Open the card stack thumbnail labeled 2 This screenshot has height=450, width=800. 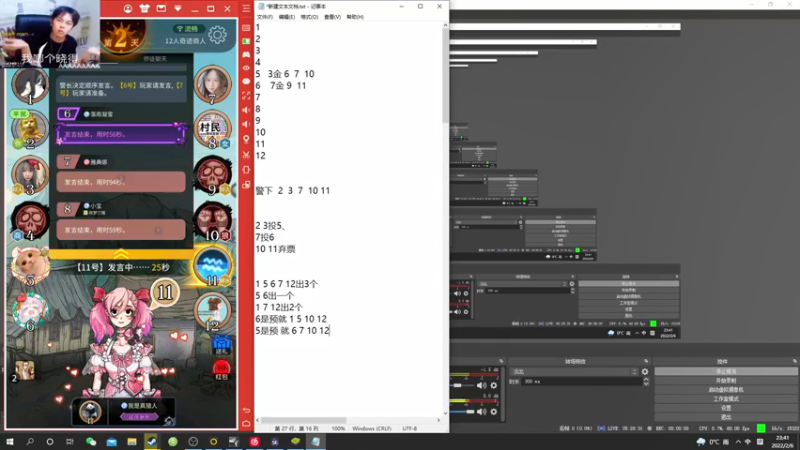click(23, 371)
